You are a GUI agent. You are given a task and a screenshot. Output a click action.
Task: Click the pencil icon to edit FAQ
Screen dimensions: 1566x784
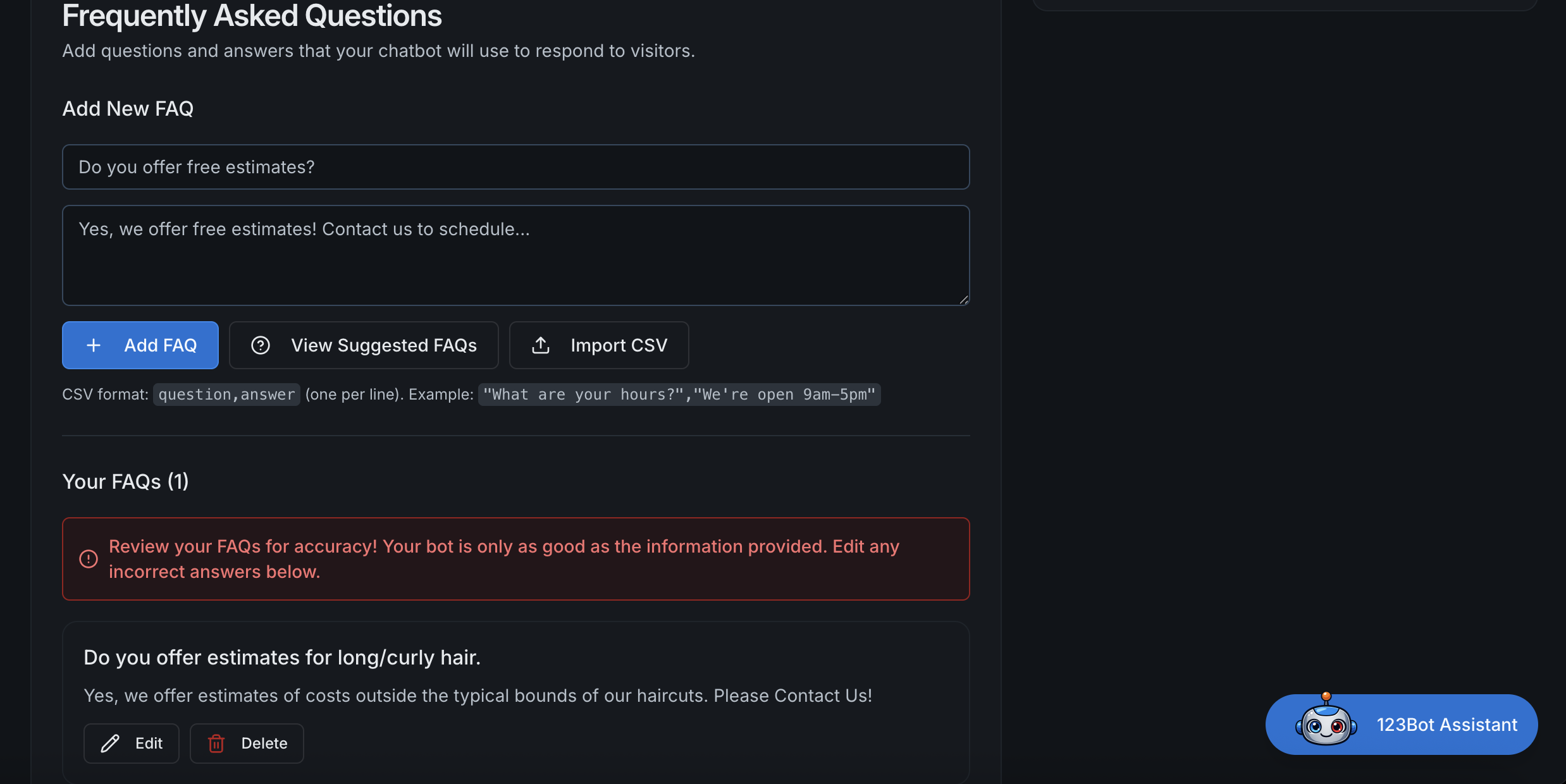pyautogui.click(x=110, y=744)
